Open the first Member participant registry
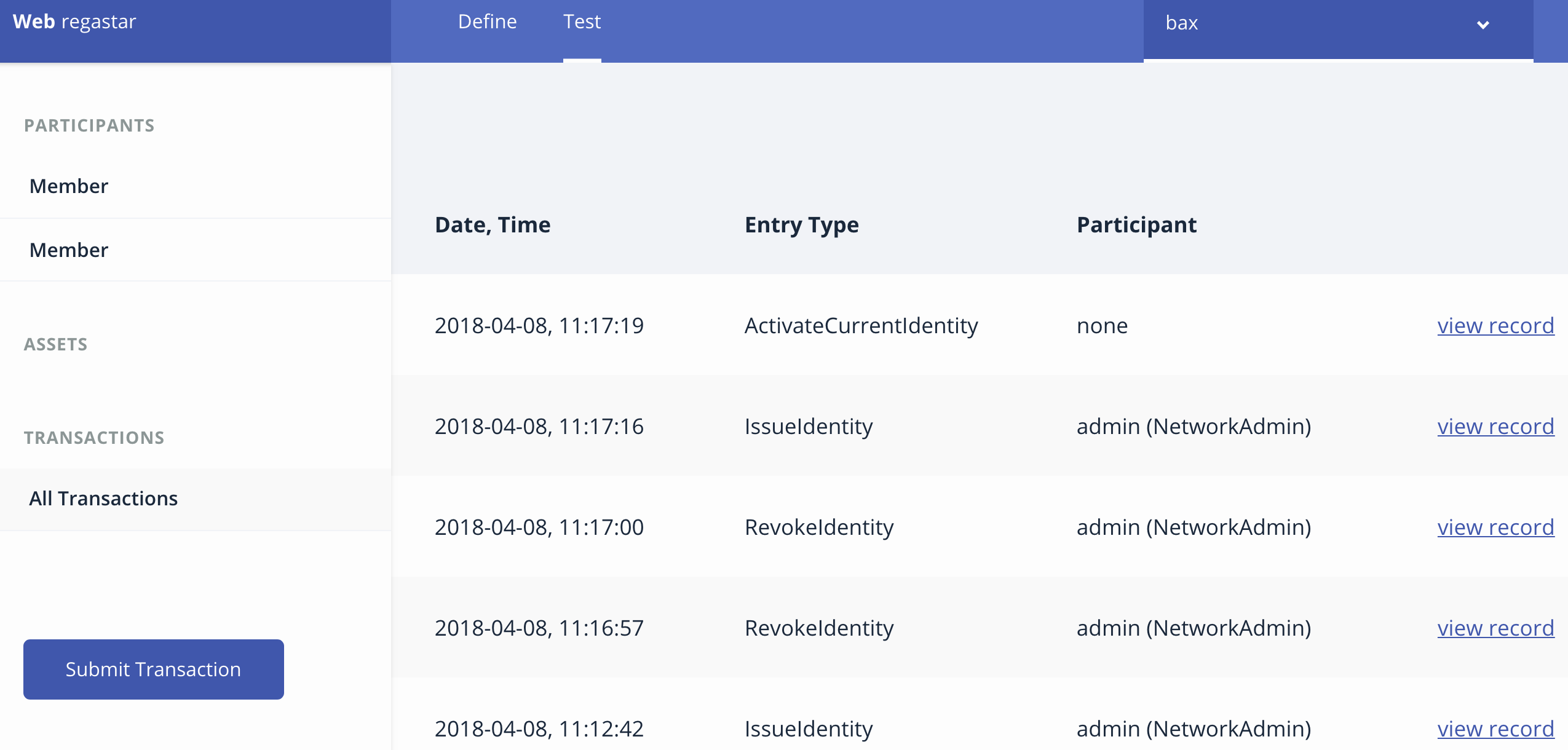The image size is (1568, 750). coord(69,186)
